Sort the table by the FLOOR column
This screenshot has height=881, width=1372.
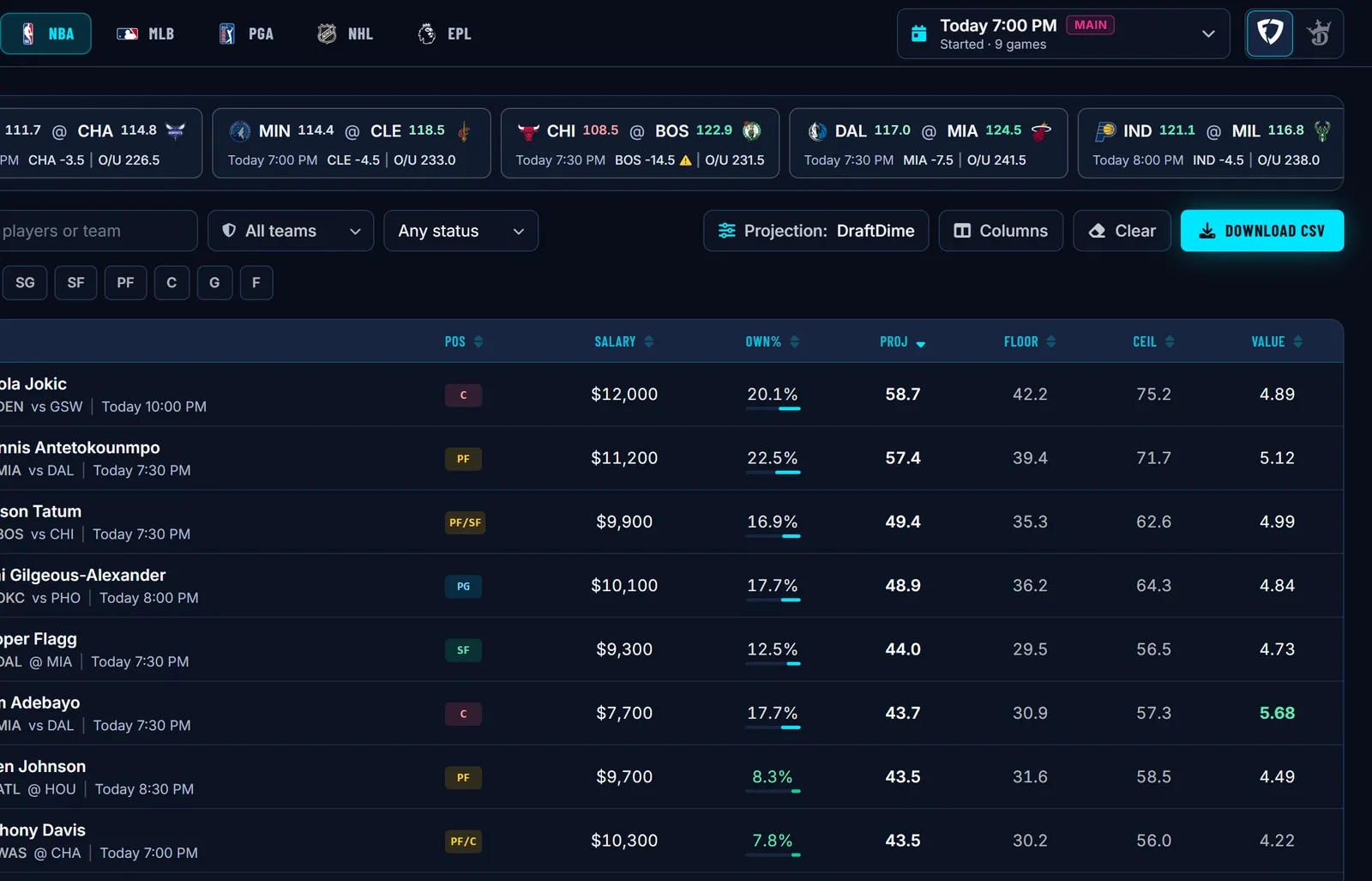click(1030, 341)
